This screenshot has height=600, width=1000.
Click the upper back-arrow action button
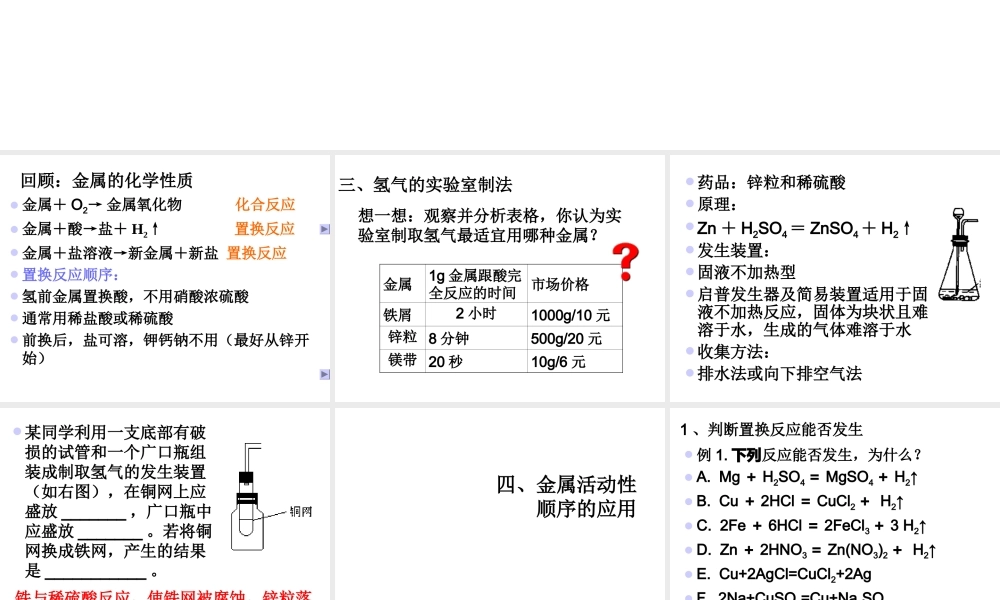(325, 229)
